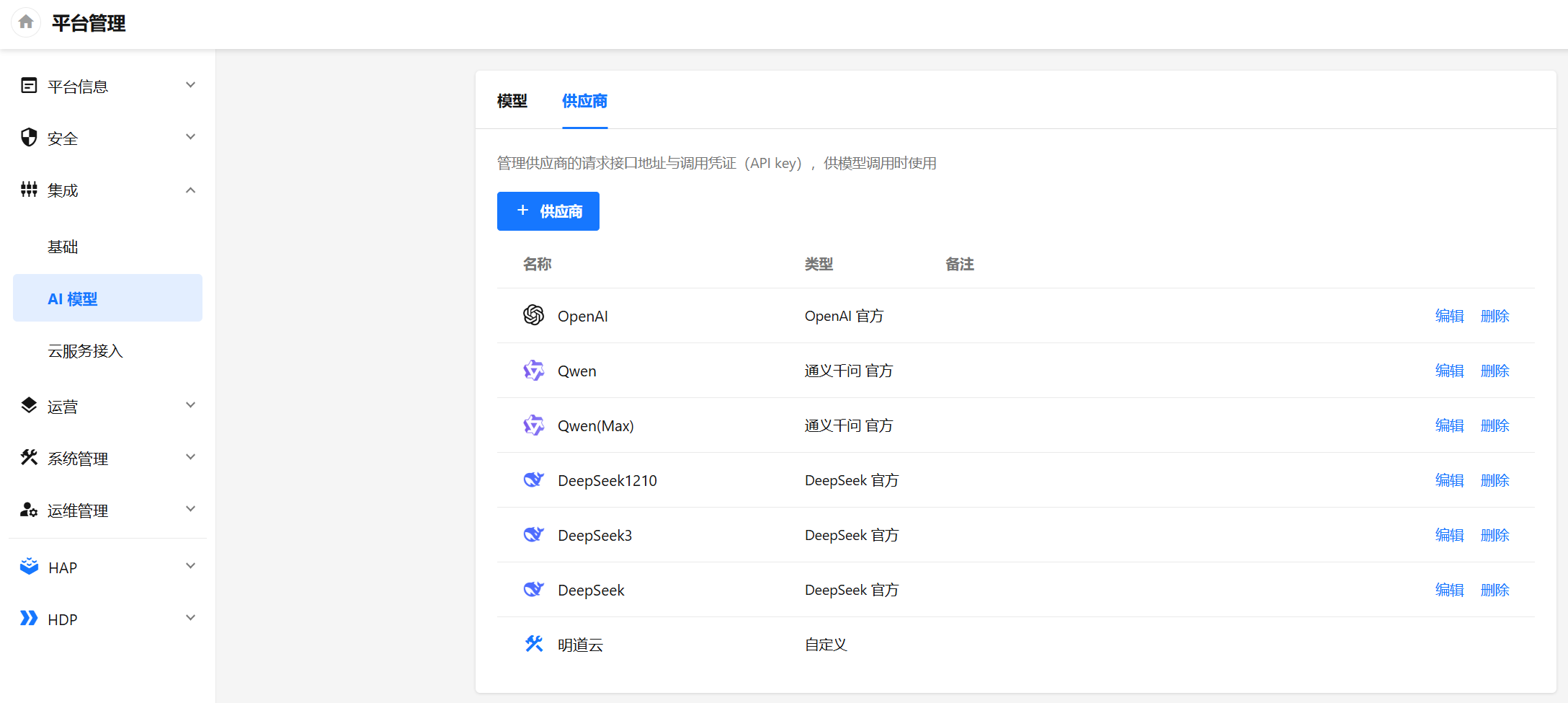The width and height of the screenshot is (1568, 703).
Task: Click the 明道云 name text
Action: (580, 645)
